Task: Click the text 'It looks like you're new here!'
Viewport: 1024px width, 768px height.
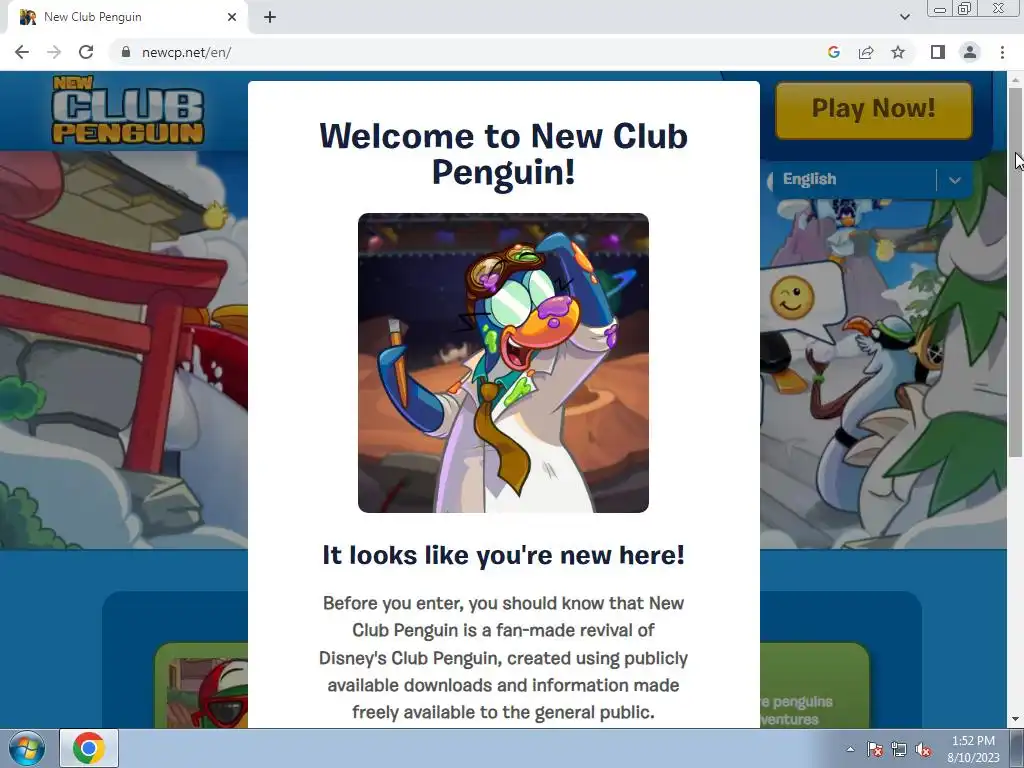Action: tap(504, 555)
